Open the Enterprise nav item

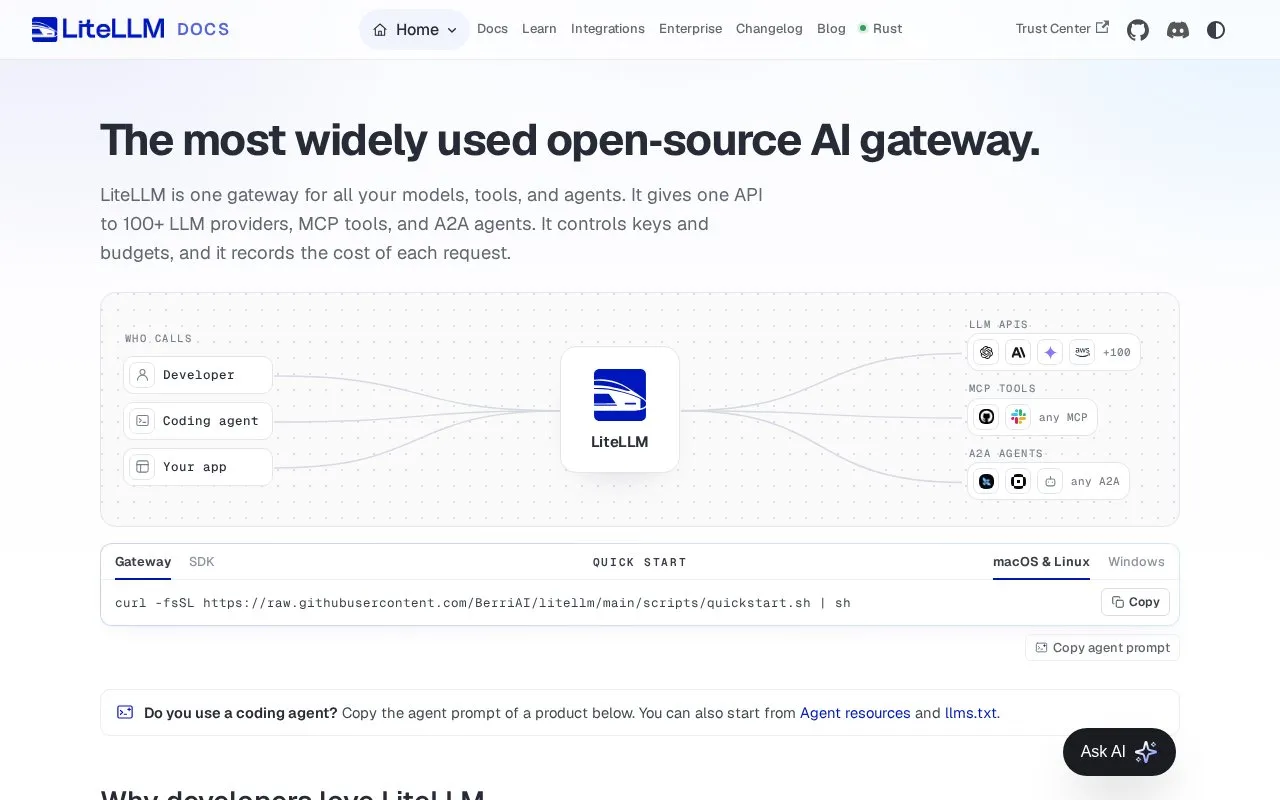click(x=690, y=29)
